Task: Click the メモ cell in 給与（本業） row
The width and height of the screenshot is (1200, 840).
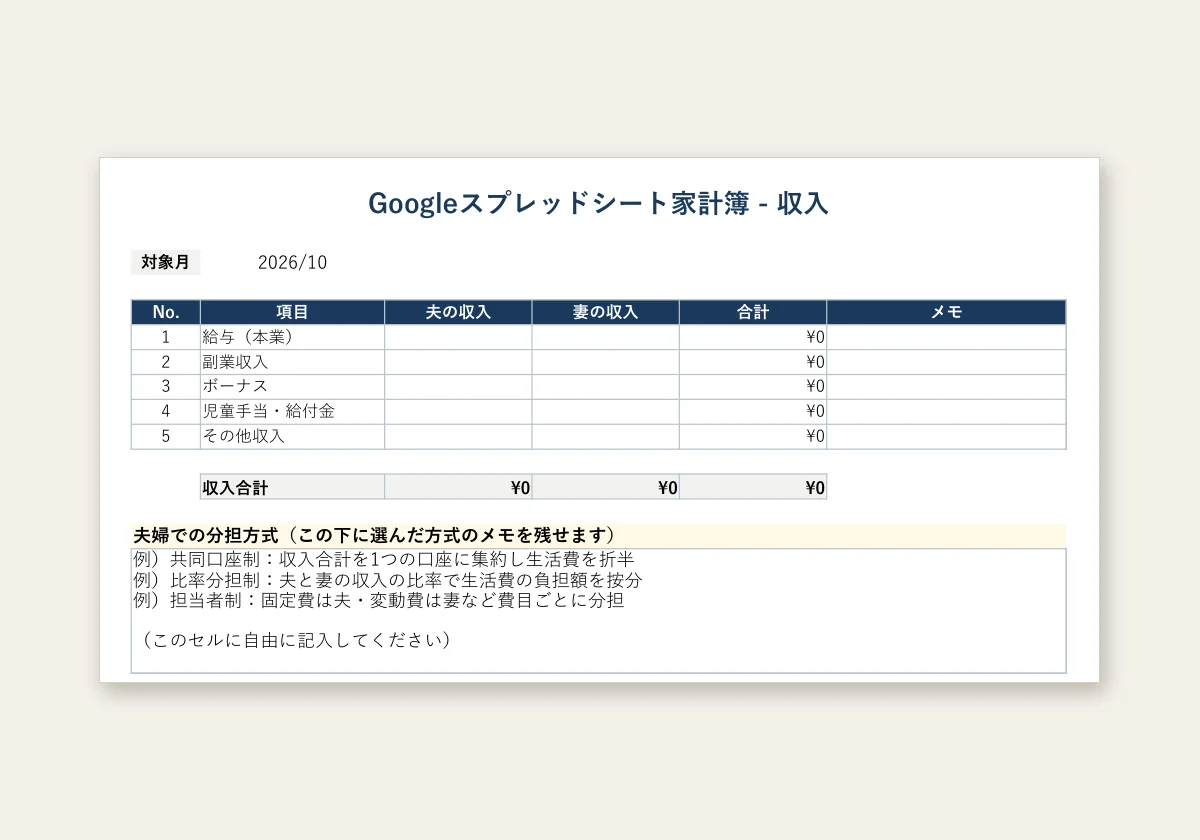Action: (x=946, y=337)
